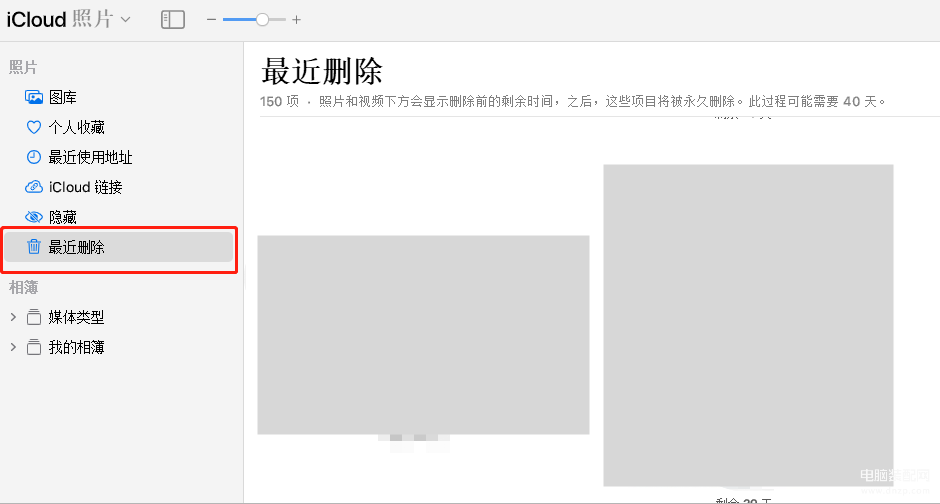Screen dimensions: 940x504
Task: Select the 我的相簿 folder label
Action: (x=76, y=347)
